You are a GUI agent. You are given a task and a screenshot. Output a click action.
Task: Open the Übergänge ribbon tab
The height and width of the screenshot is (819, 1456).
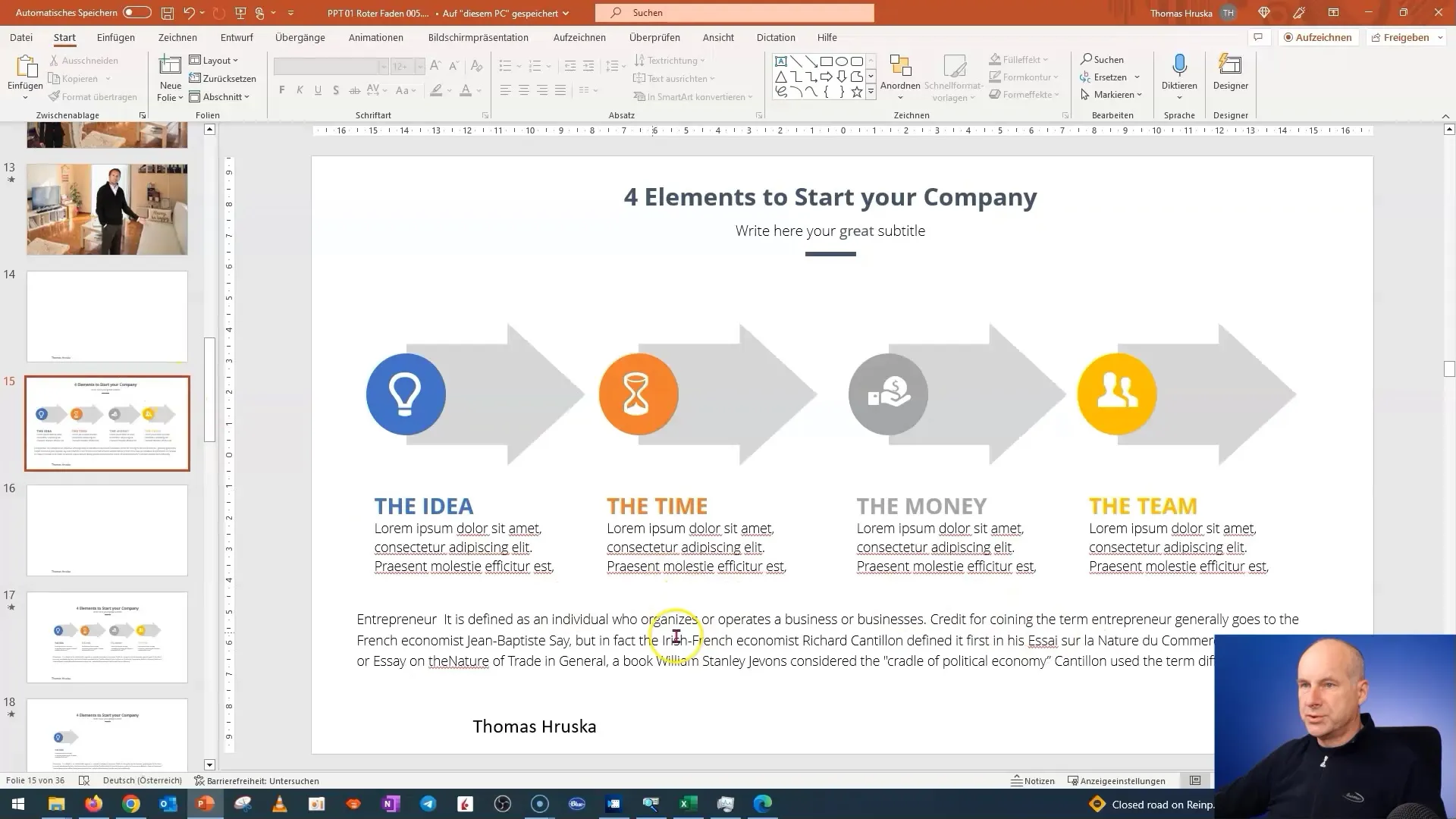[x=300, y=38]
